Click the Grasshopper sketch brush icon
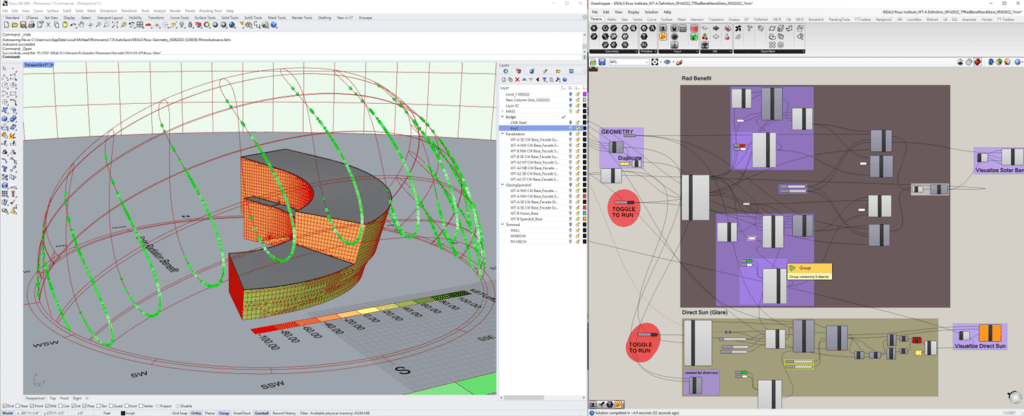The width and height of the screenshot is (1024, 416). click(679, 62)
